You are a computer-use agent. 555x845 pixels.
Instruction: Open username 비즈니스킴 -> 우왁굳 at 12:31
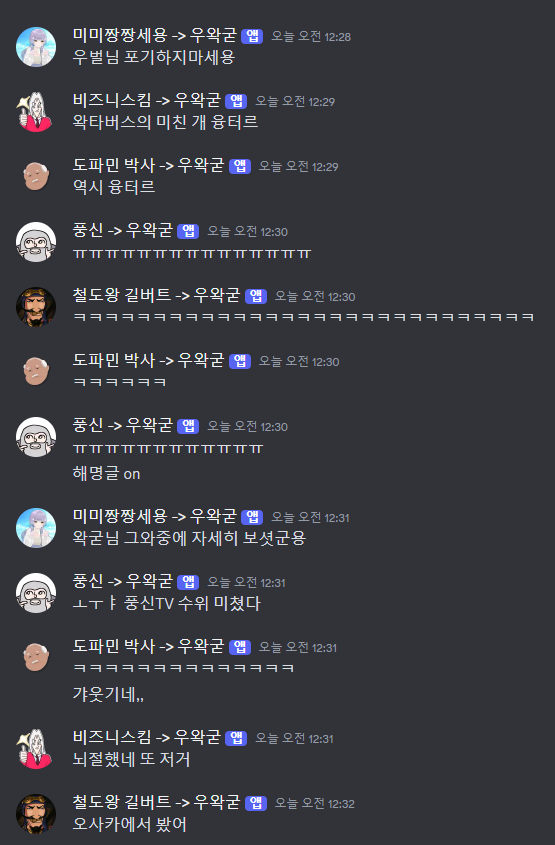tap(147, 737)
